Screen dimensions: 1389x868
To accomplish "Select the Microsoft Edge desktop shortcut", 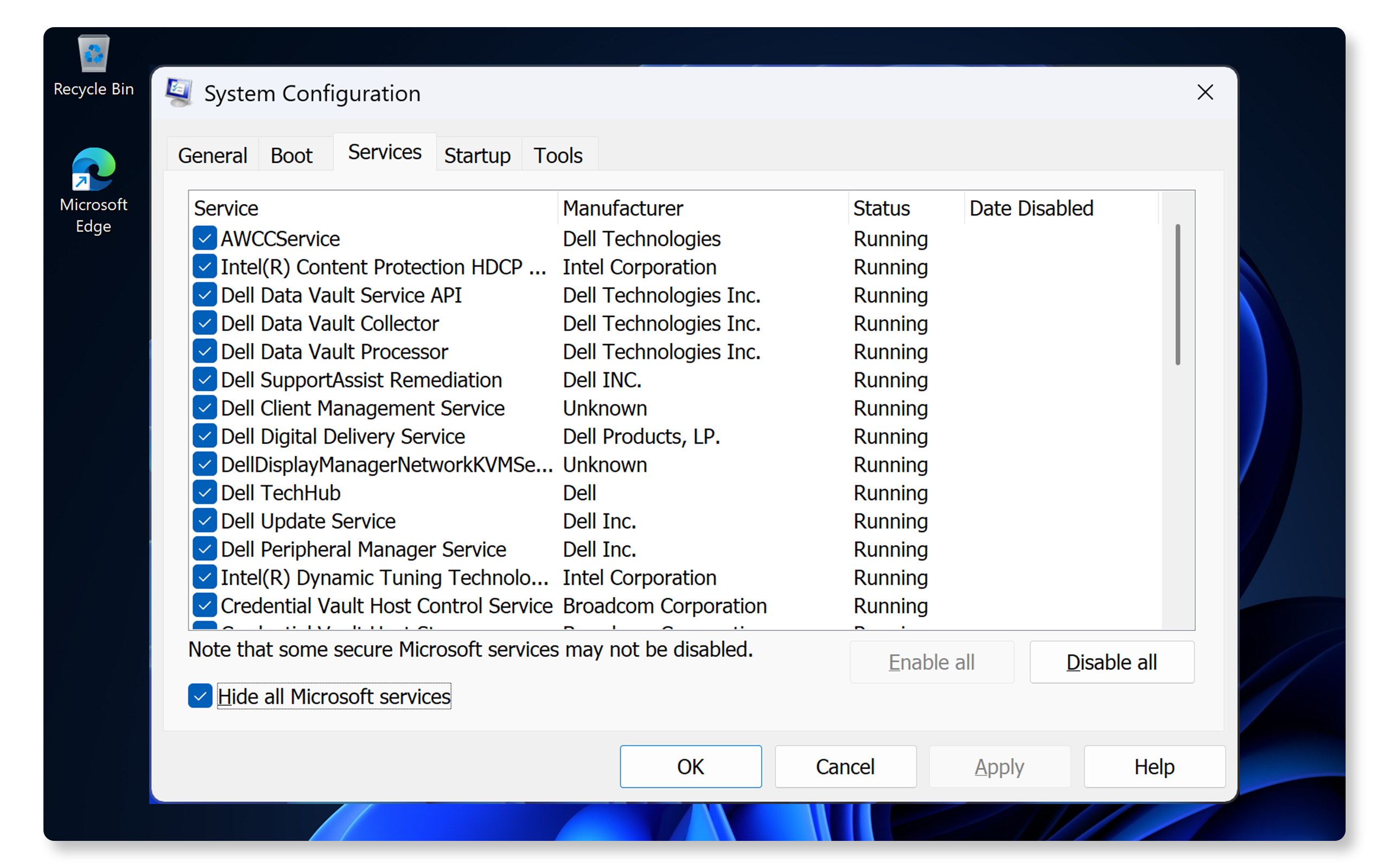I will click(93, 190).
